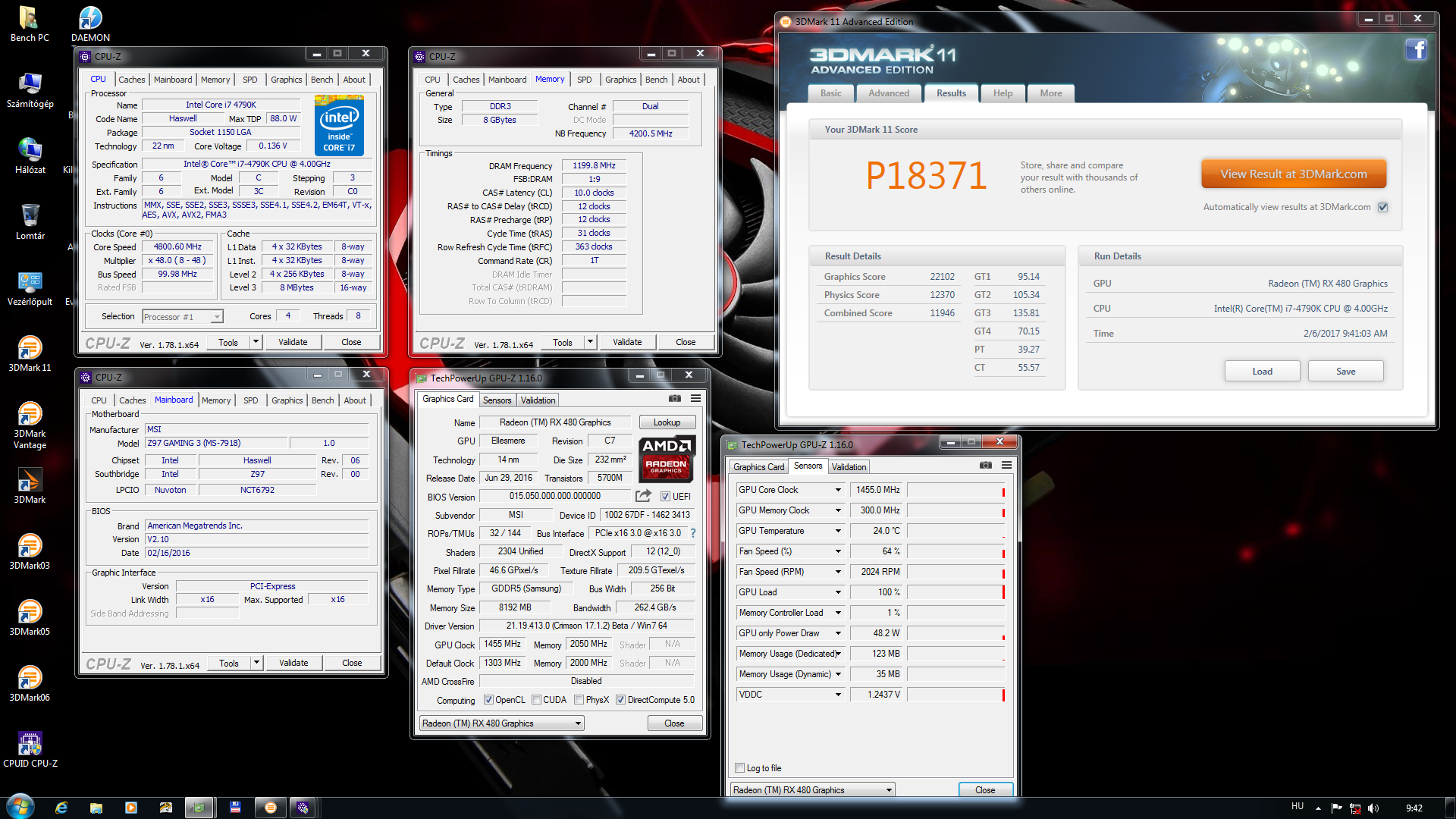Screen dimensions: 1456x819
Task: Toggle automatically view results at 3DMark.com
Action: click(x=1383, y=207)
